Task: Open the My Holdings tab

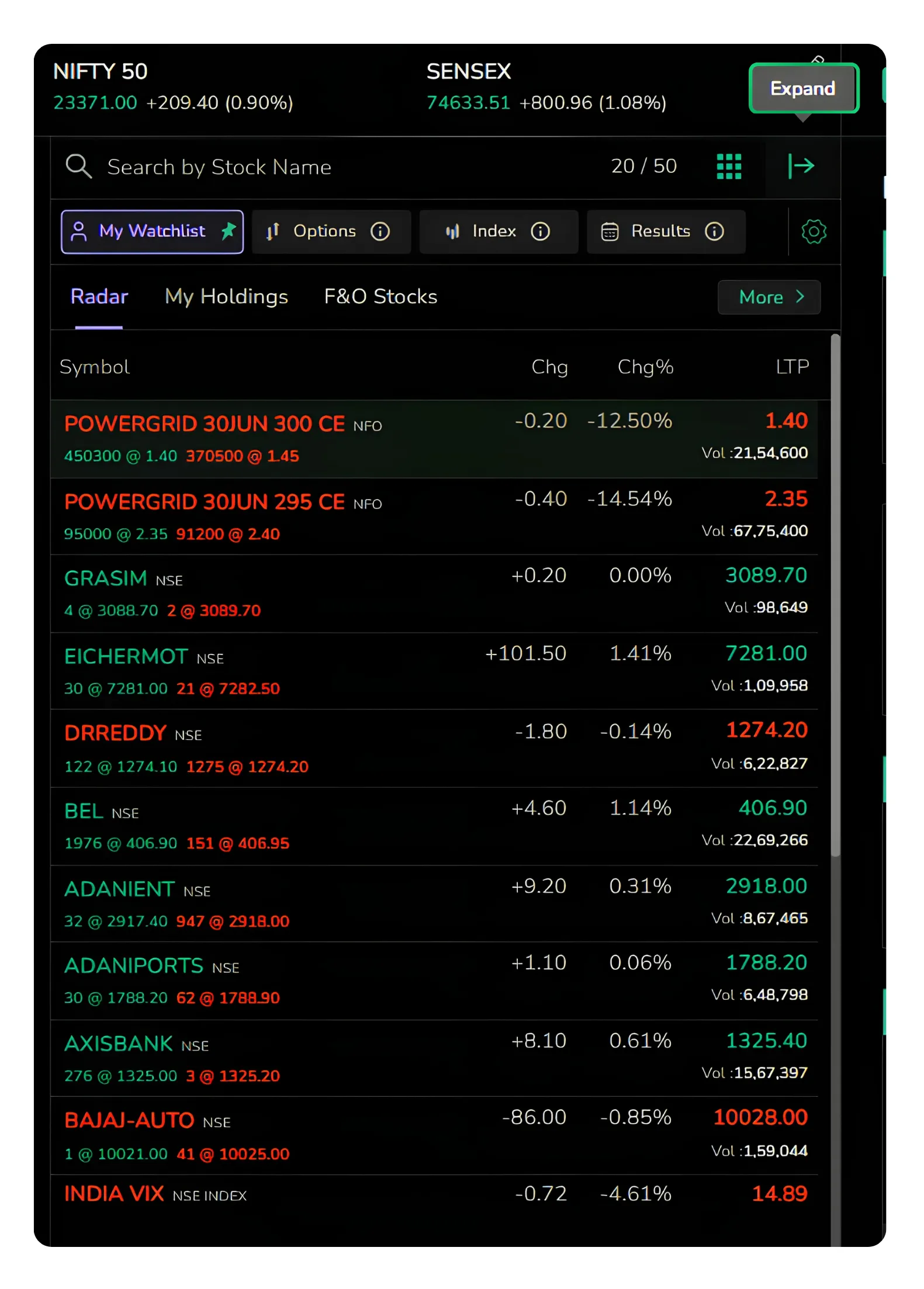Action: (x=226, y=297)
